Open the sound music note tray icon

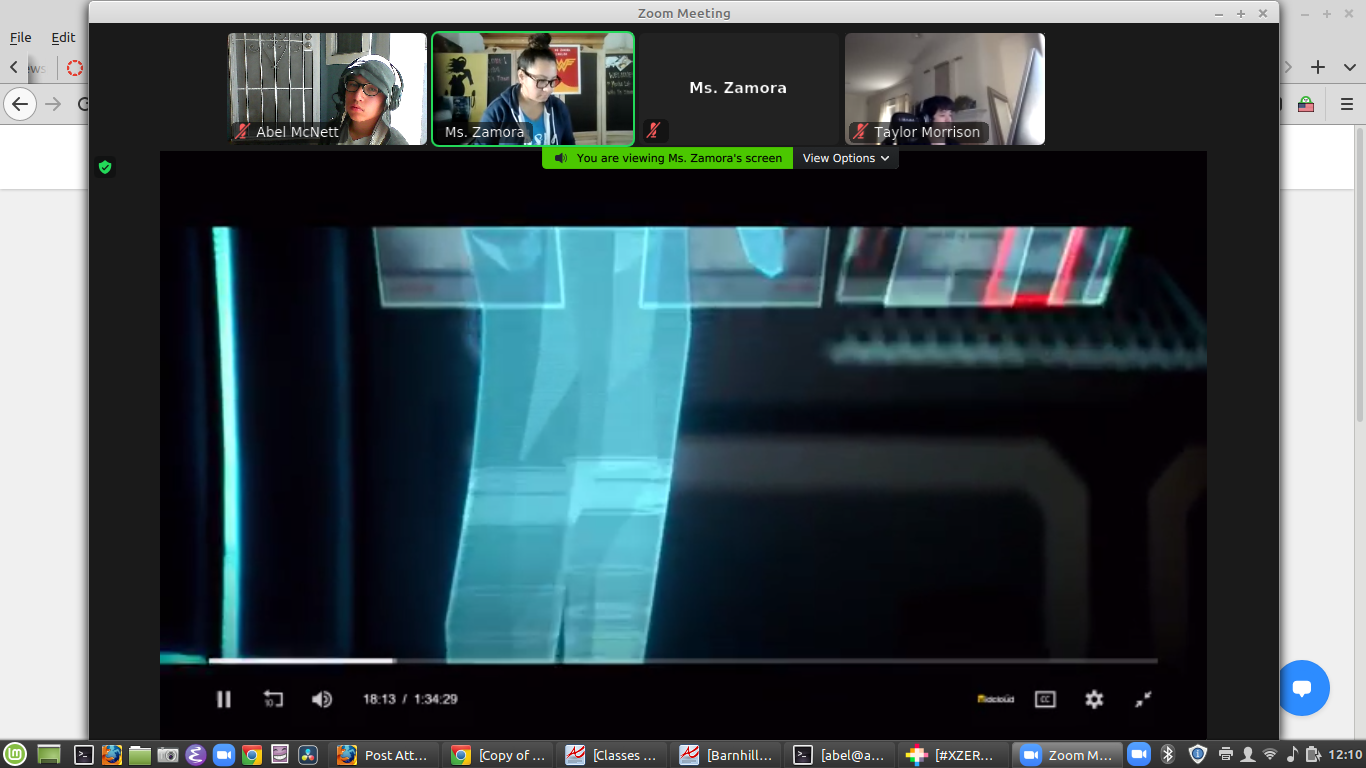1292,755
